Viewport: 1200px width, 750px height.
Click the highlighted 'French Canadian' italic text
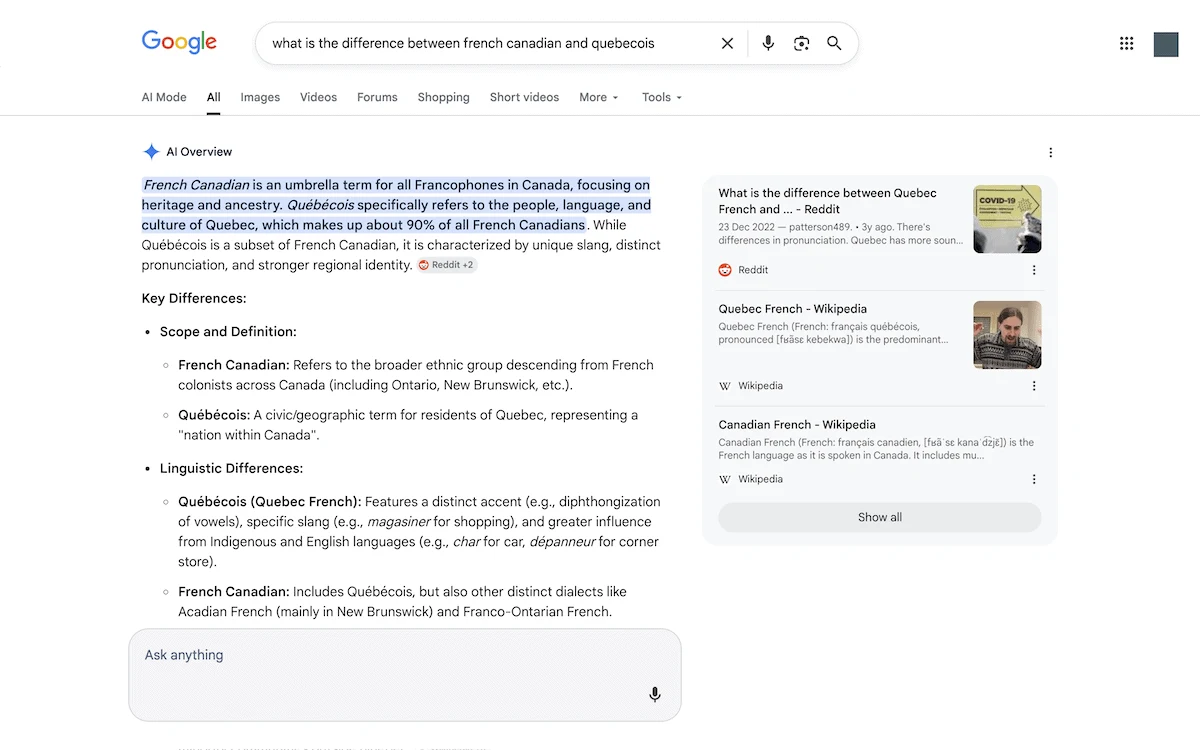click(196, 185)
